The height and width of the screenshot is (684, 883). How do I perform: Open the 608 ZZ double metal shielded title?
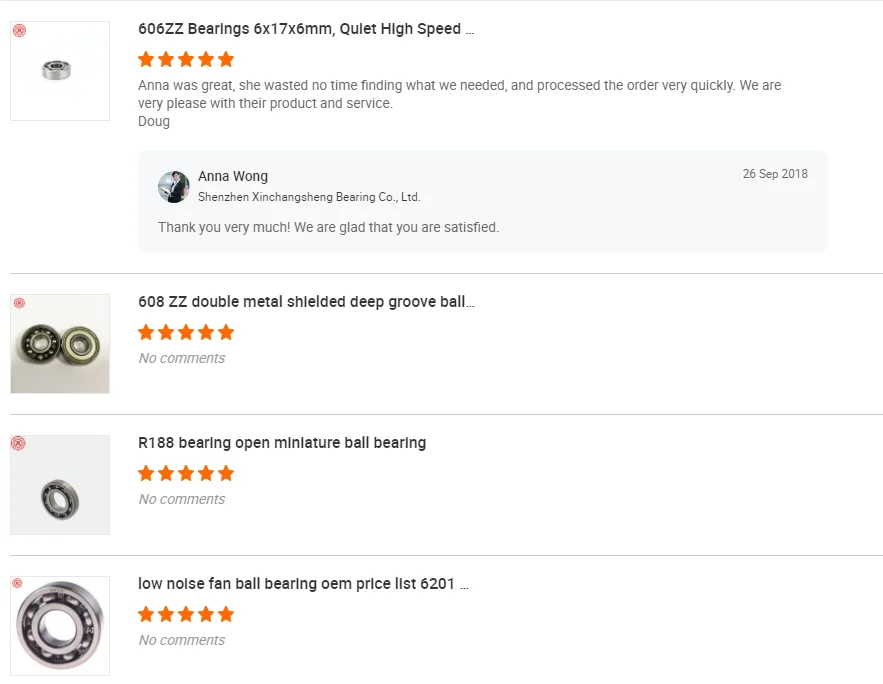(306, 302)
